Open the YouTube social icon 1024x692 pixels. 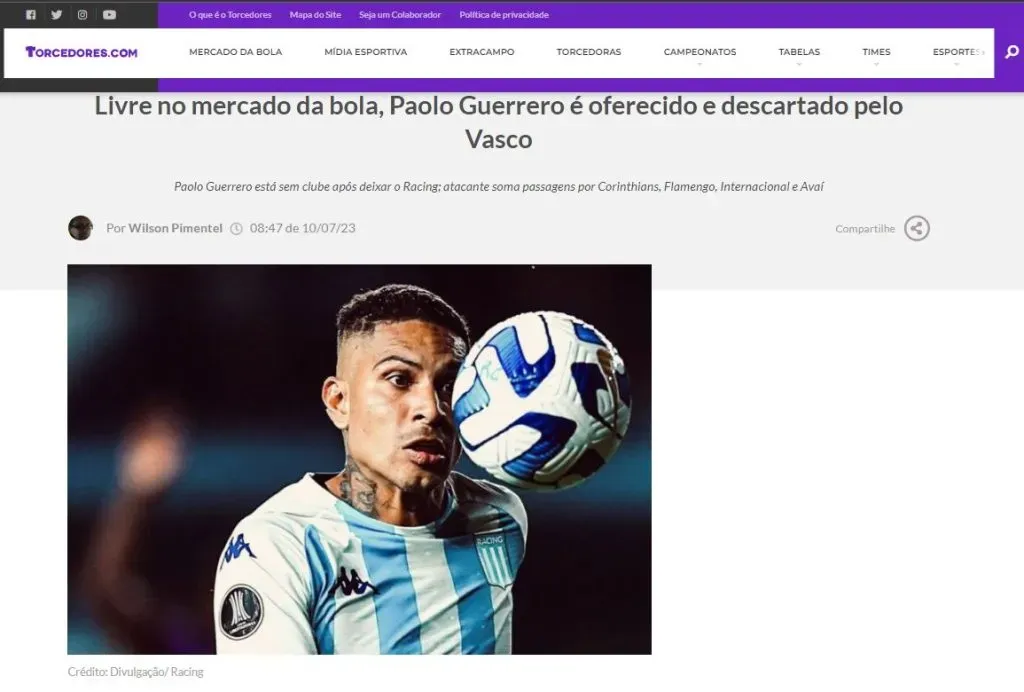tap(109, 14)
